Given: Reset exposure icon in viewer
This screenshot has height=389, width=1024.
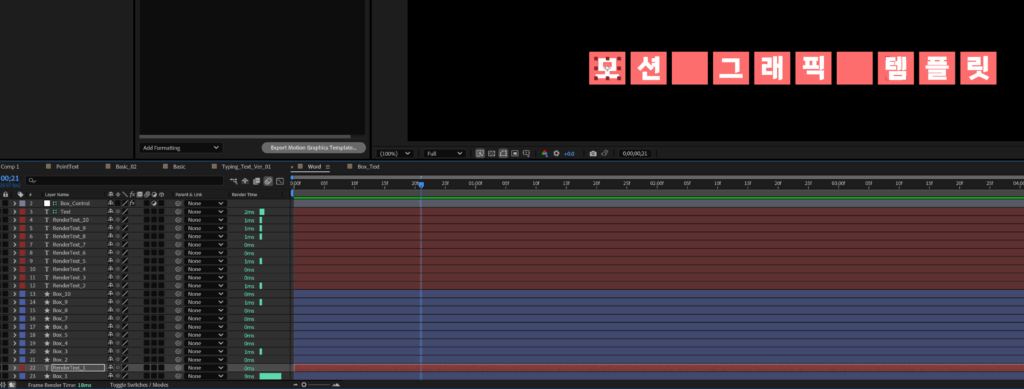Looking at the screenshot, I should 556,153.
